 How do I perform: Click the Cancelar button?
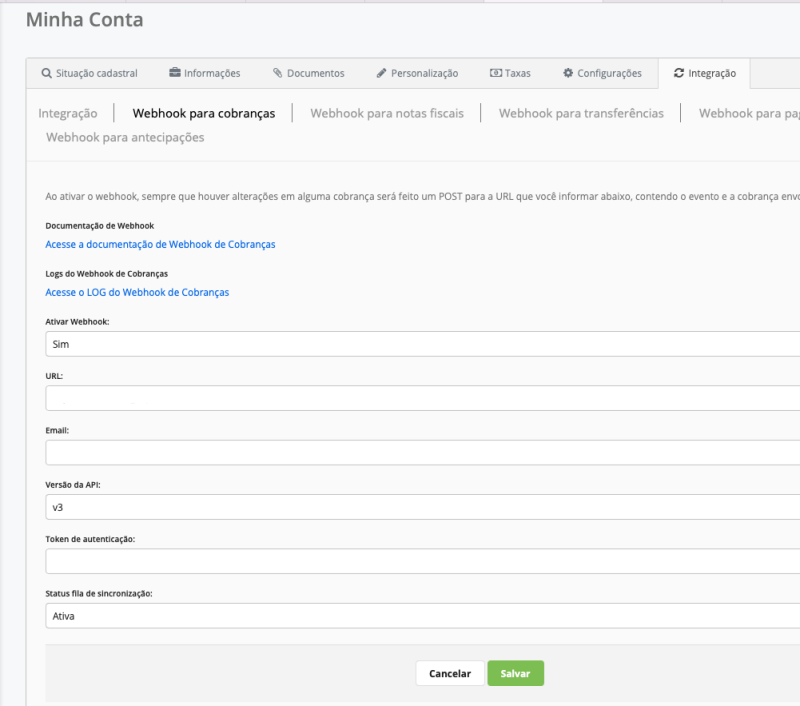[x=449, y=673]
